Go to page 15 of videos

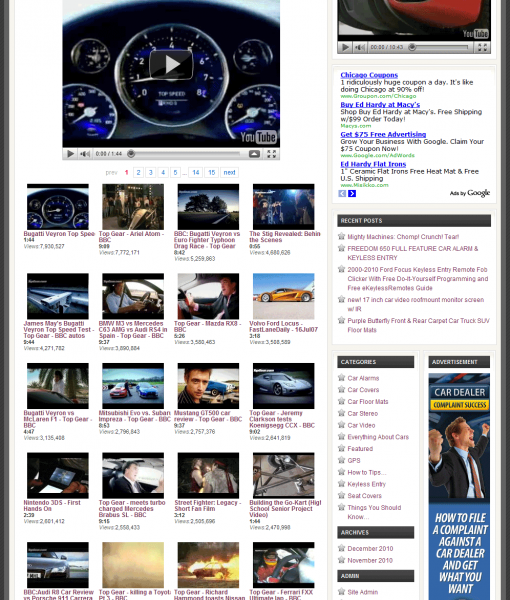coord(212,173)
